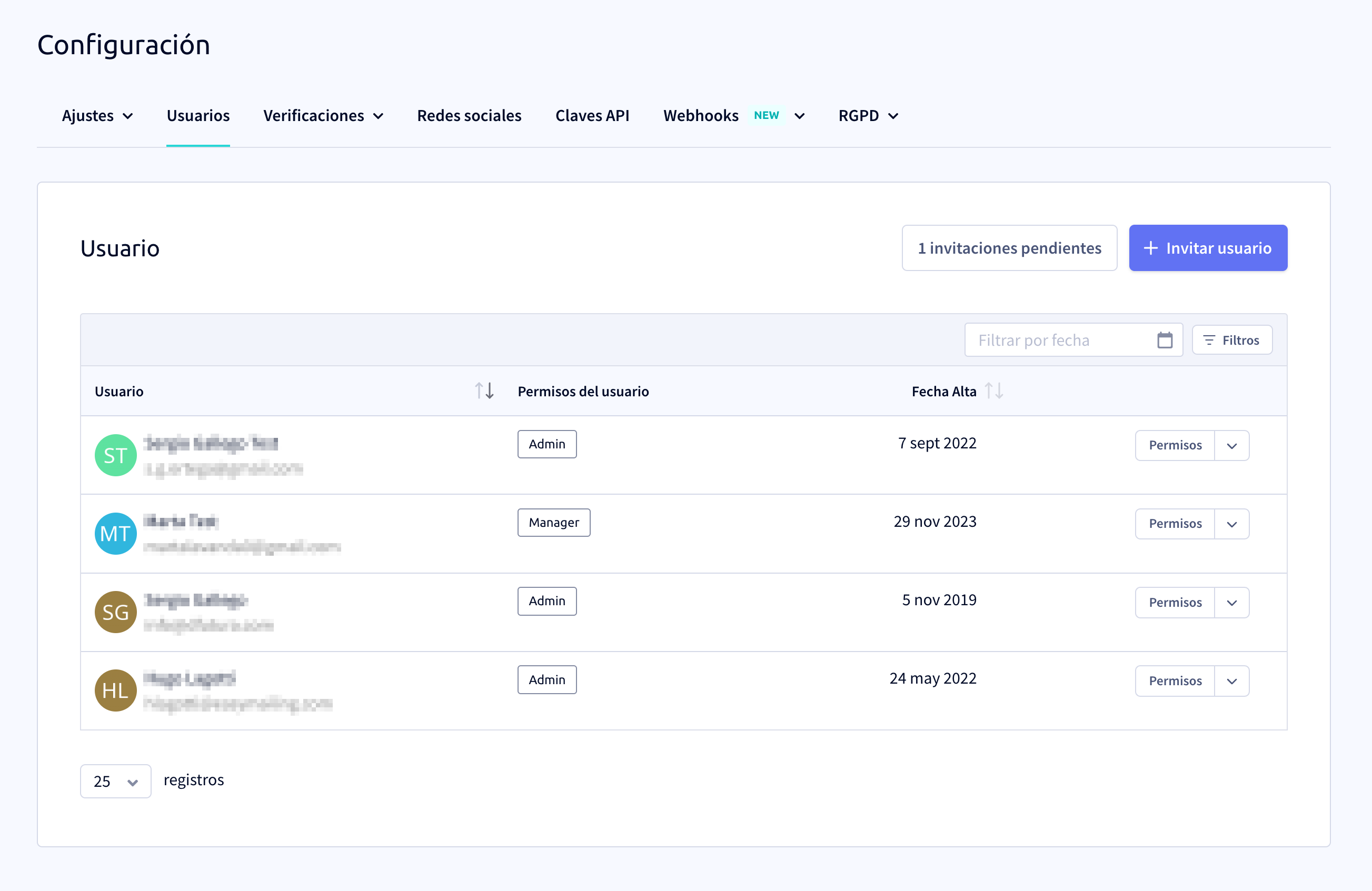Sort by Fecha Alta column arrows
Viewport: 1372px width, 891px height.
(994, 391)
